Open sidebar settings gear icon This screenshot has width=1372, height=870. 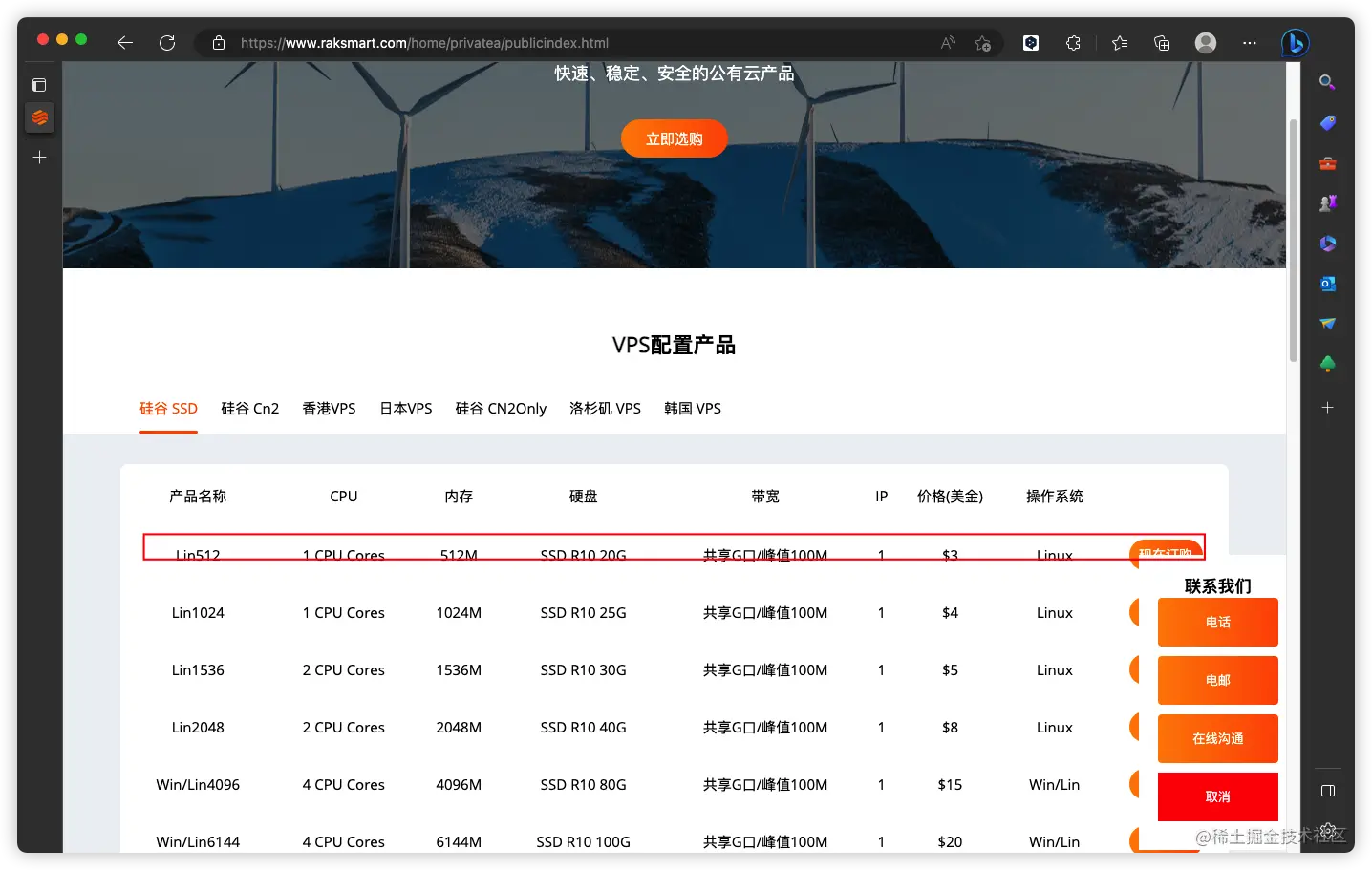[x=1327, y=831]
